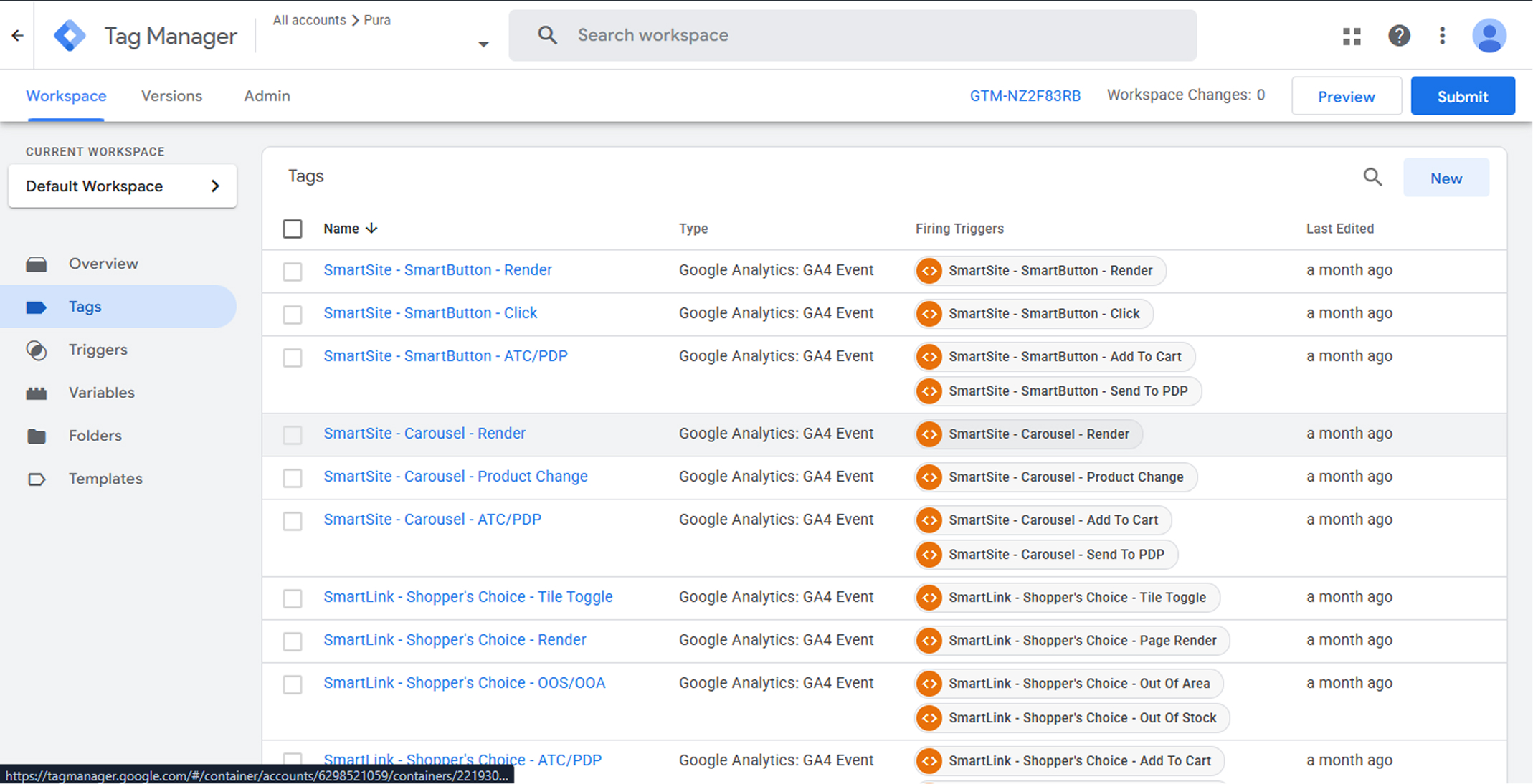Switch to the Workspace tab
Image resolution: width=1533 pixels, height=784 pixels.
tap(66, 96)
